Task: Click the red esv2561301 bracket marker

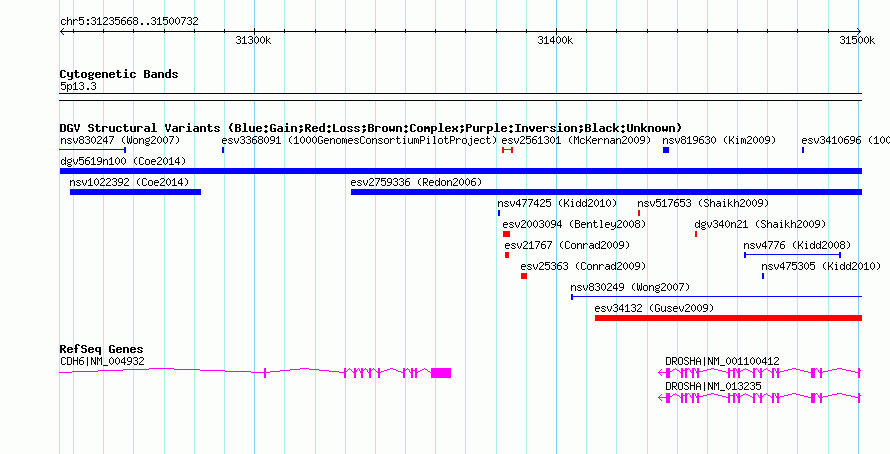Action: tap(507, 150)
